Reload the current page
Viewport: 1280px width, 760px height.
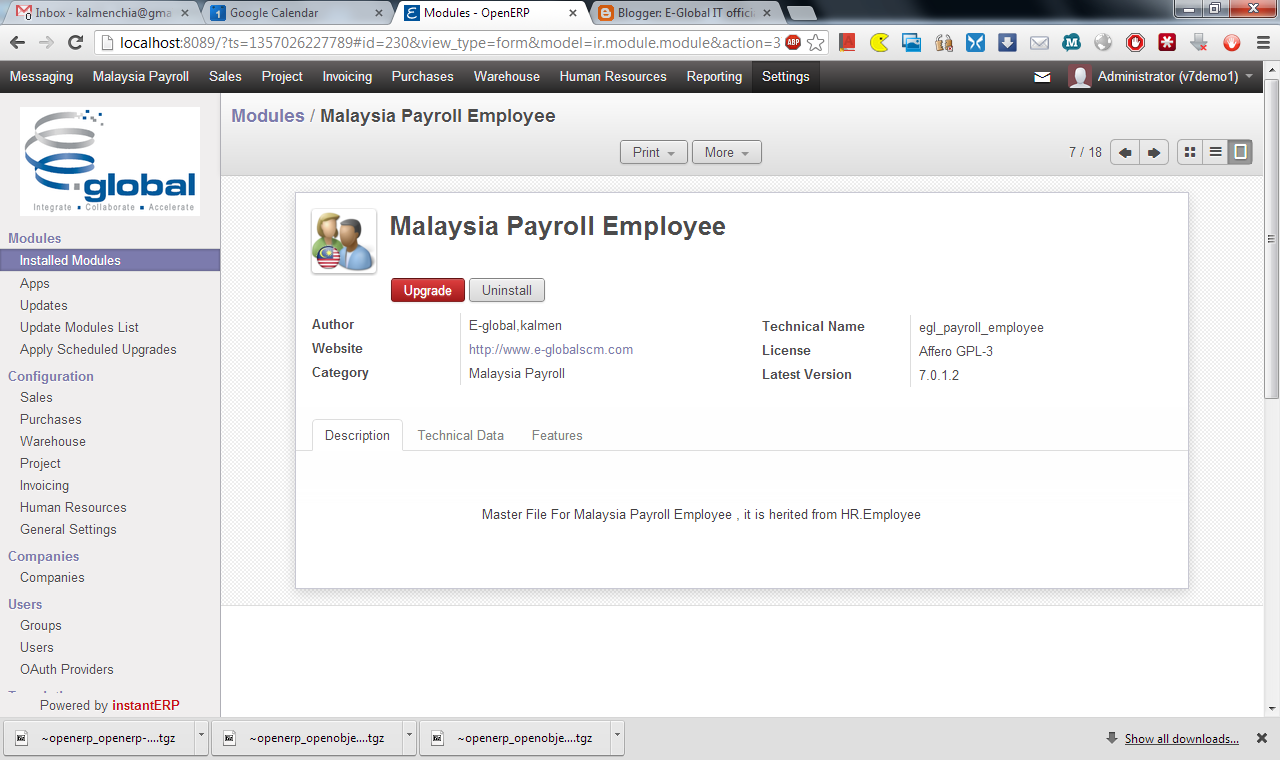tap(75, 43)
